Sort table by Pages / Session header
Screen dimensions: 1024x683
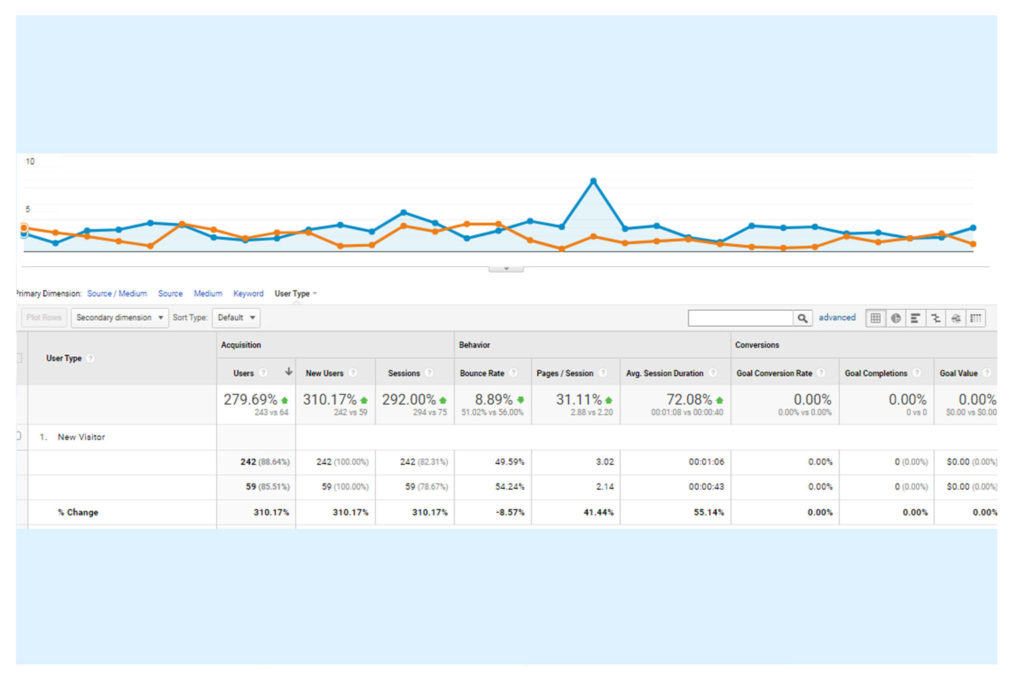(565, 373)
